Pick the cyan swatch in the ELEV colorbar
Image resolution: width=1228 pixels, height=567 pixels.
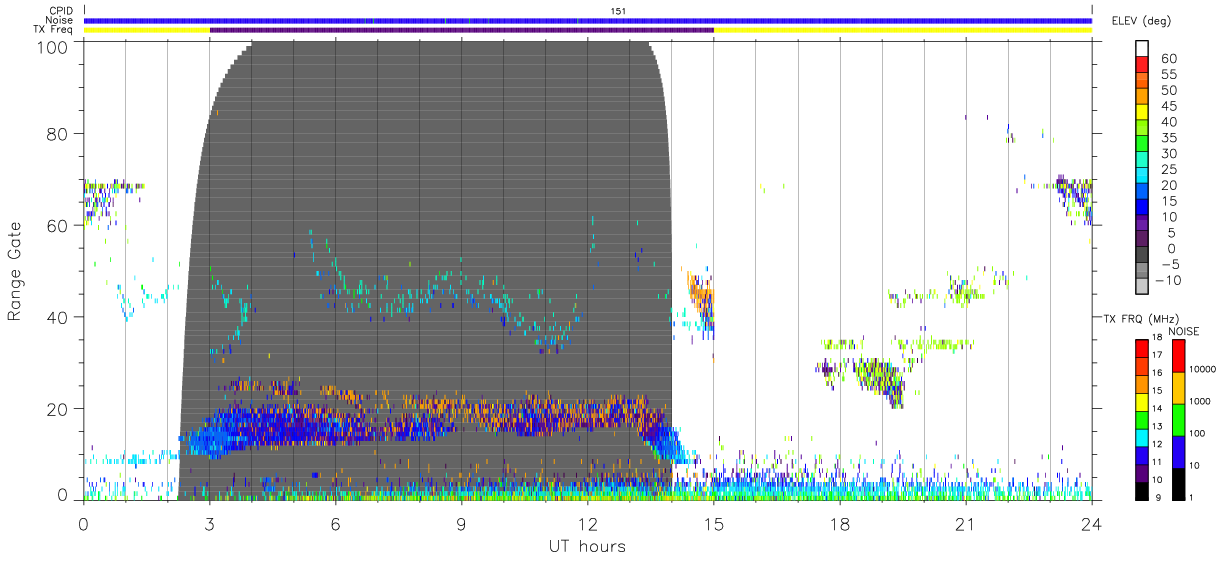tap(1142, 177)
